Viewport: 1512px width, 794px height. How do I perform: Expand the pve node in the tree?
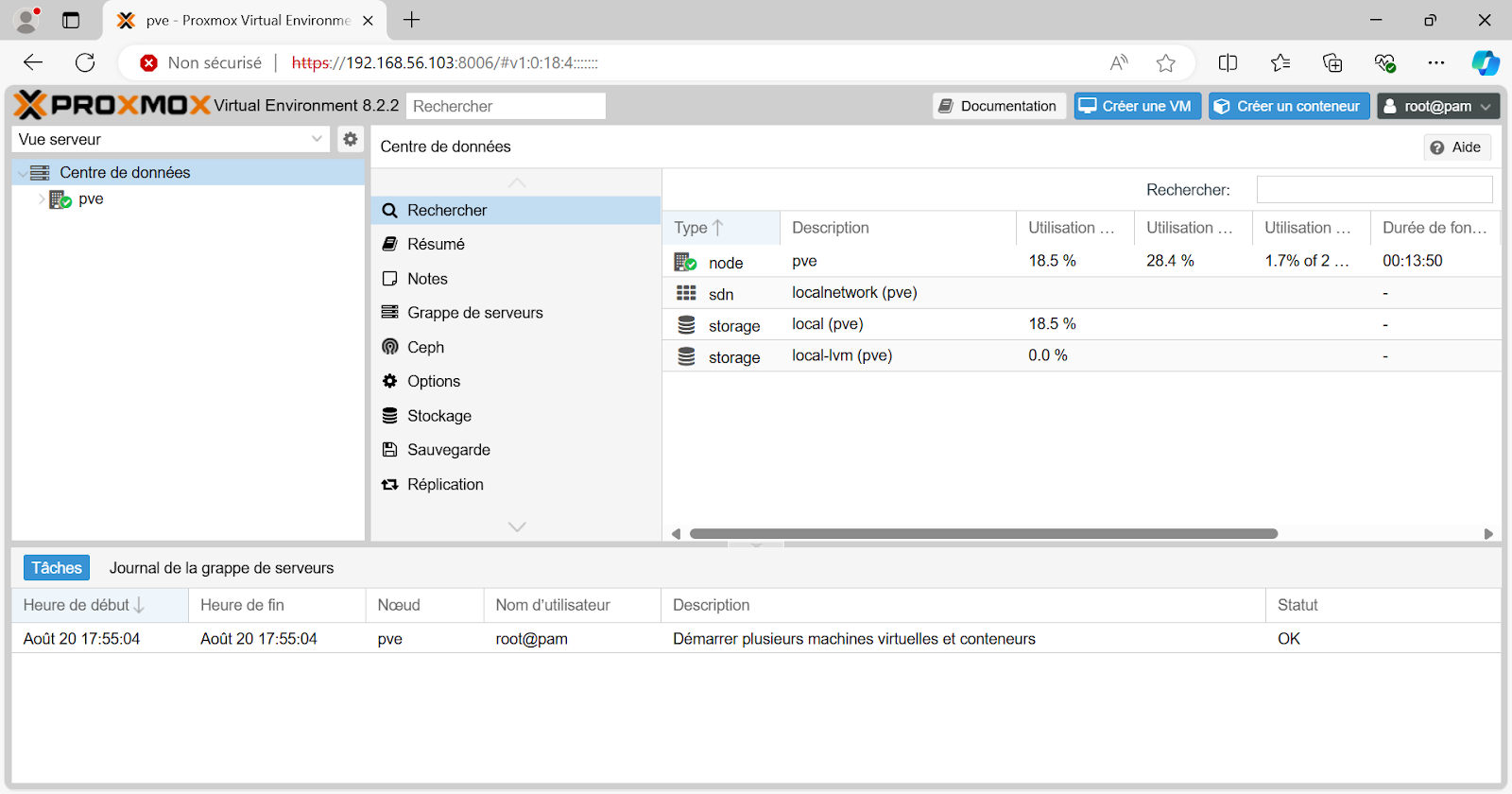coord(42,199)
